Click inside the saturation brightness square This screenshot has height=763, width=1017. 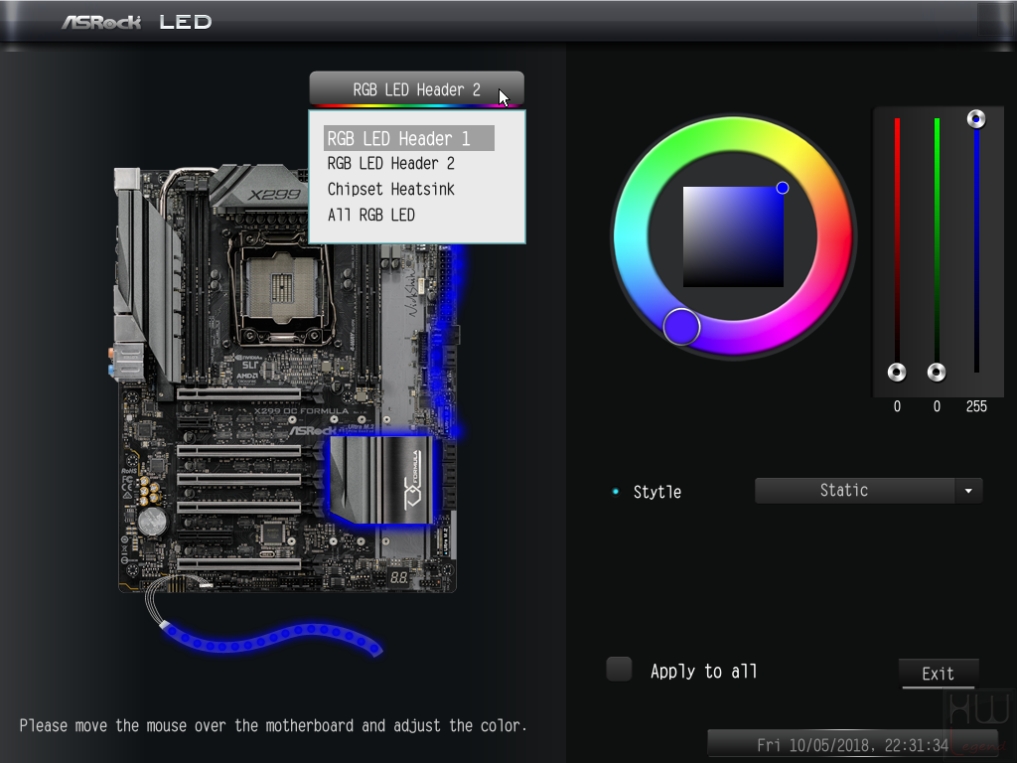tap(733, 237)
